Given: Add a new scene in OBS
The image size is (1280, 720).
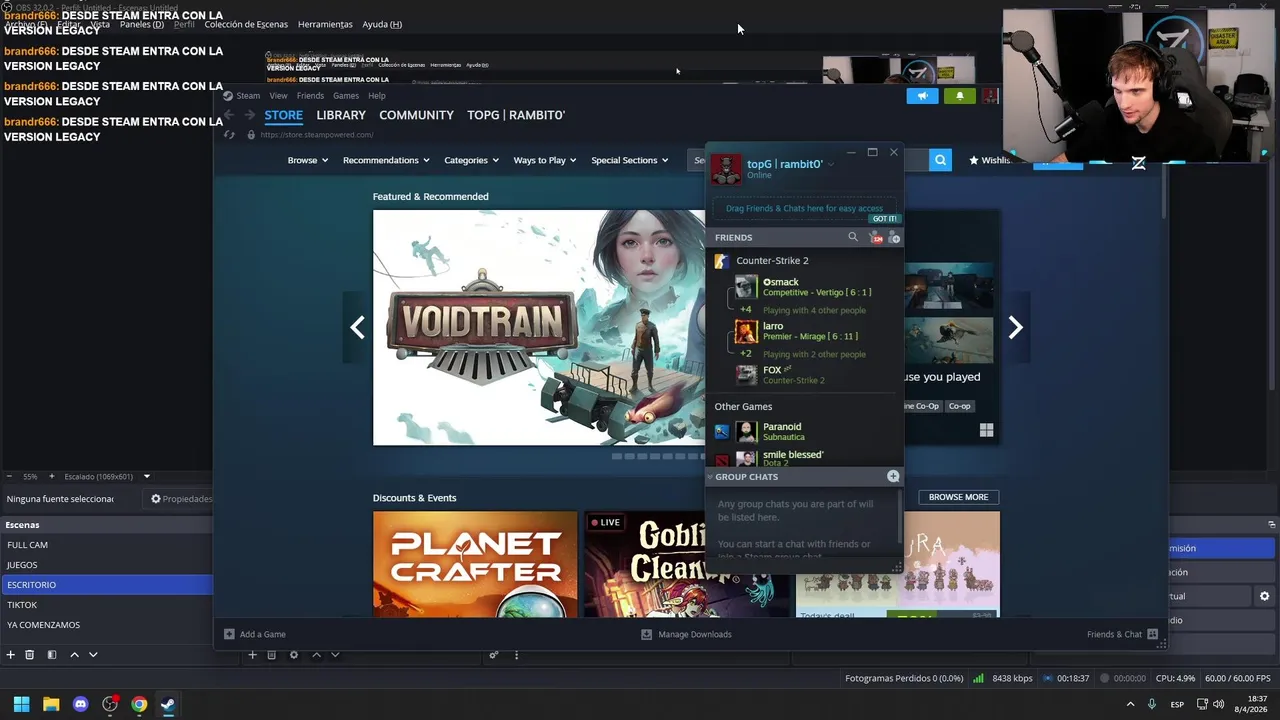Looking at the screenshot, I should point(11,655).
